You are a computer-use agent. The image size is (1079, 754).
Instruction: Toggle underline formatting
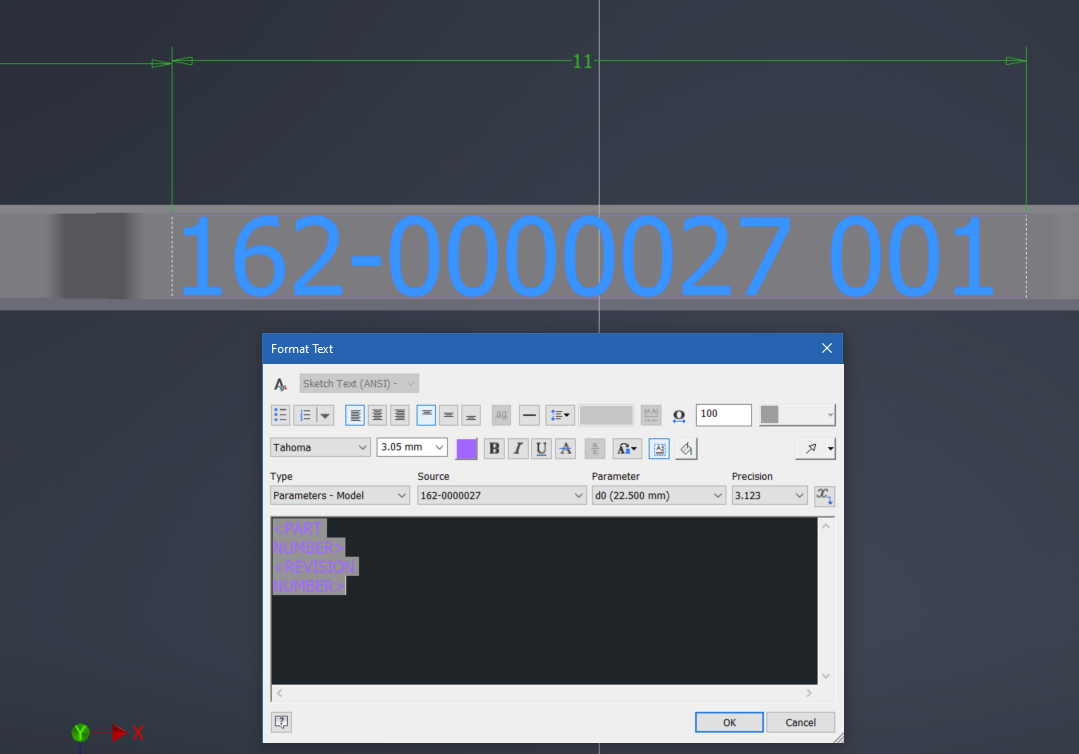(541, 448)
